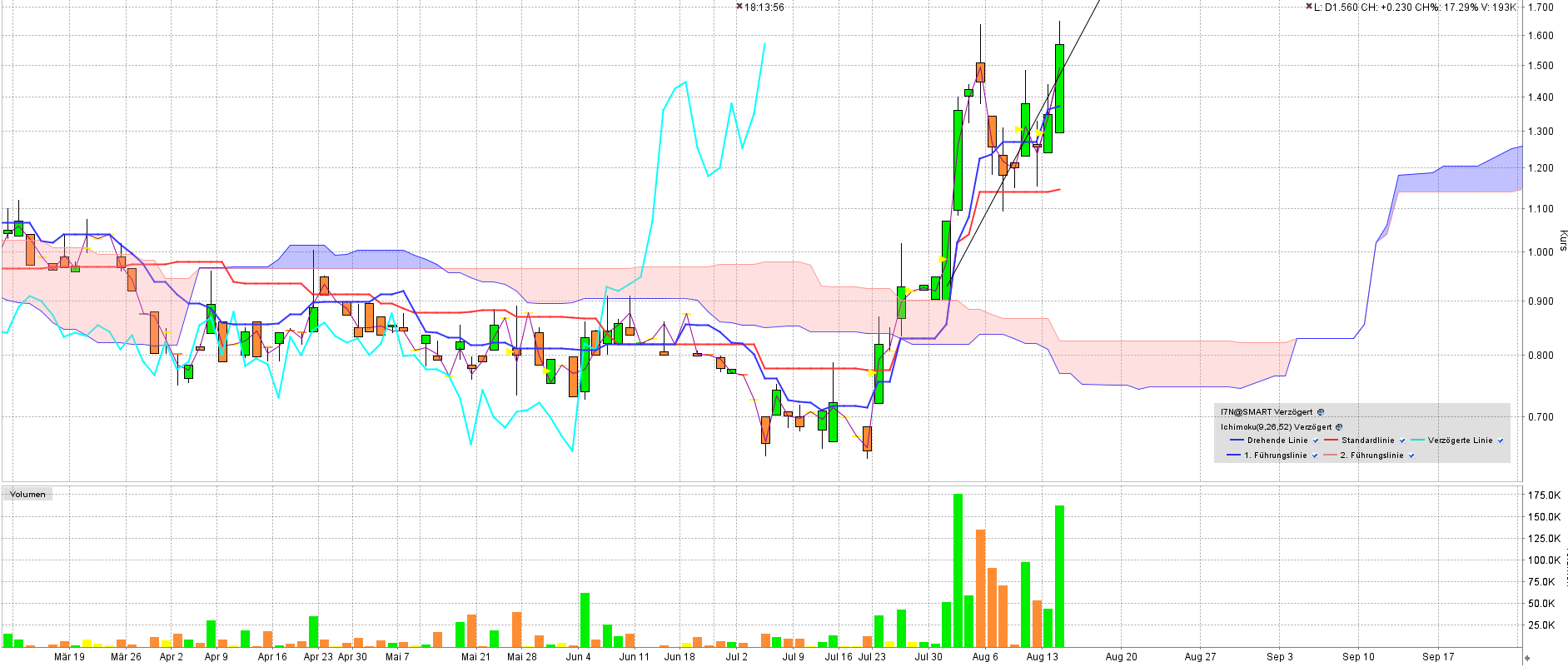Viewport: 1568px width, 667px height.
Task: Click the 1.700 price axis label
Action: (1541, 7)
